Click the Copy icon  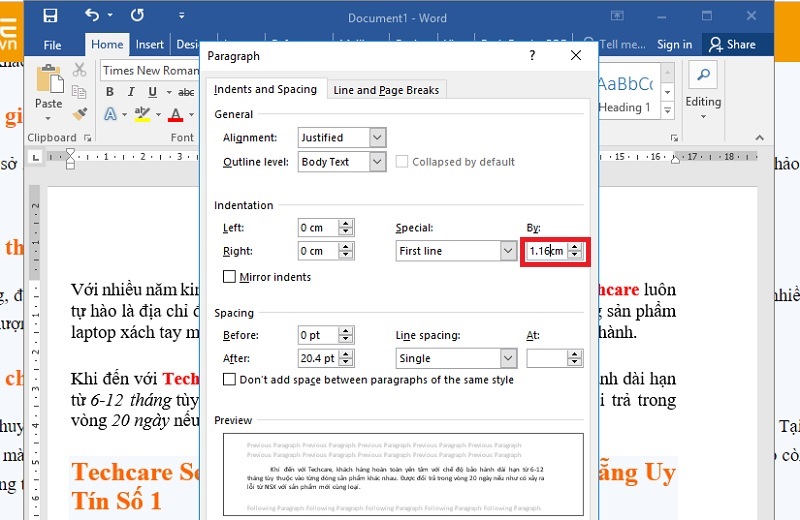tap(79, 92)
